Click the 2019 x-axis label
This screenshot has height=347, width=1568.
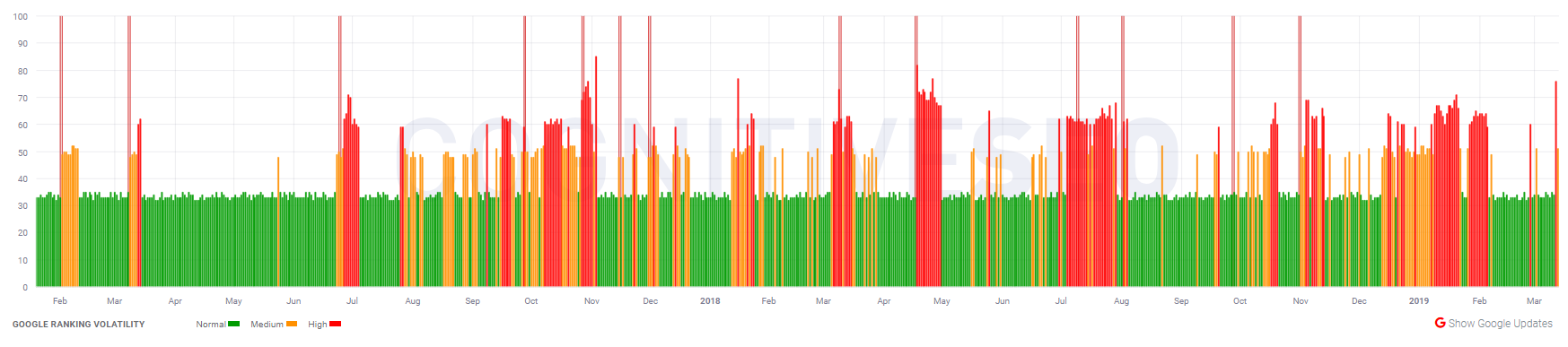[1419, 301]
